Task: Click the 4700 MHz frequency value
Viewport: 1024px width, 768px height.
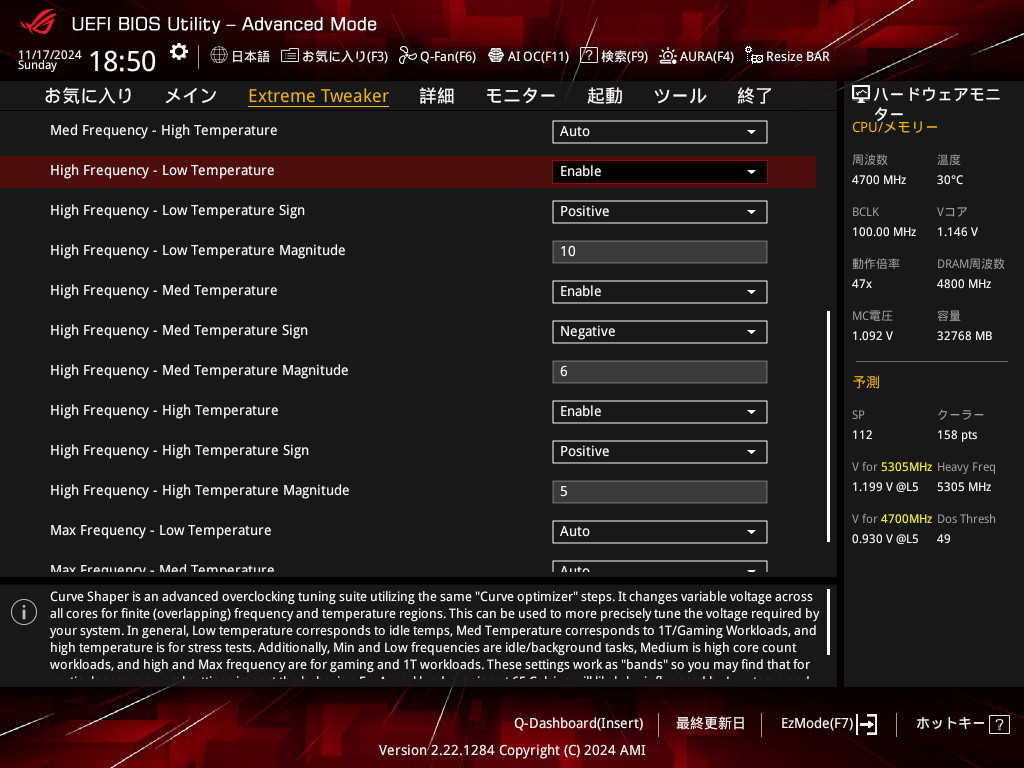Action: coord(879,180)
